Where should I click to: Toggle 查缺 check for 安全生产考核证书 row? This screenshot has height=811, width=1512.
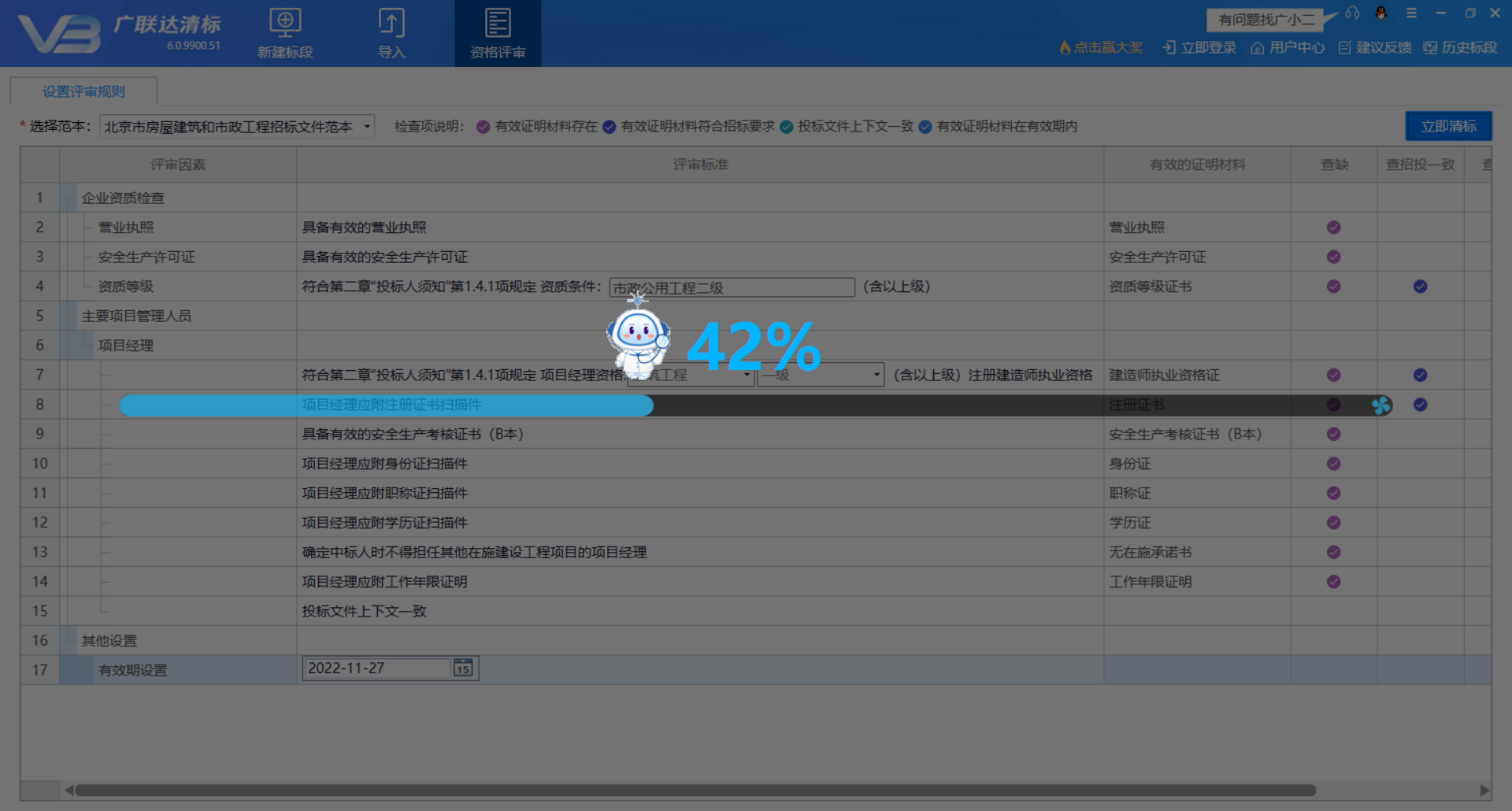point(1333,434)
